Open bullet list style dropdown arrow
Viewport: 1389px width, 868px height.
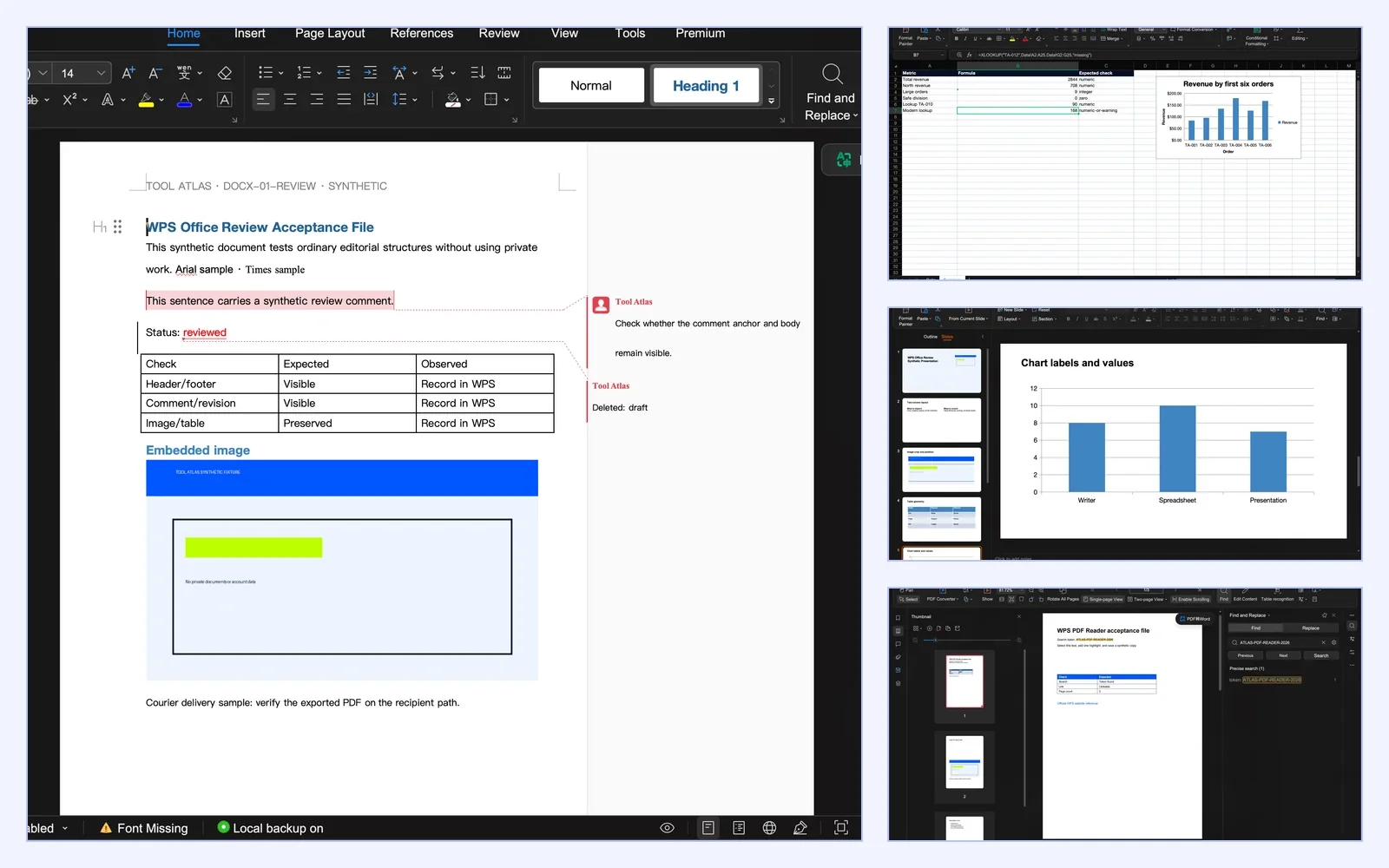pos(280,74)
